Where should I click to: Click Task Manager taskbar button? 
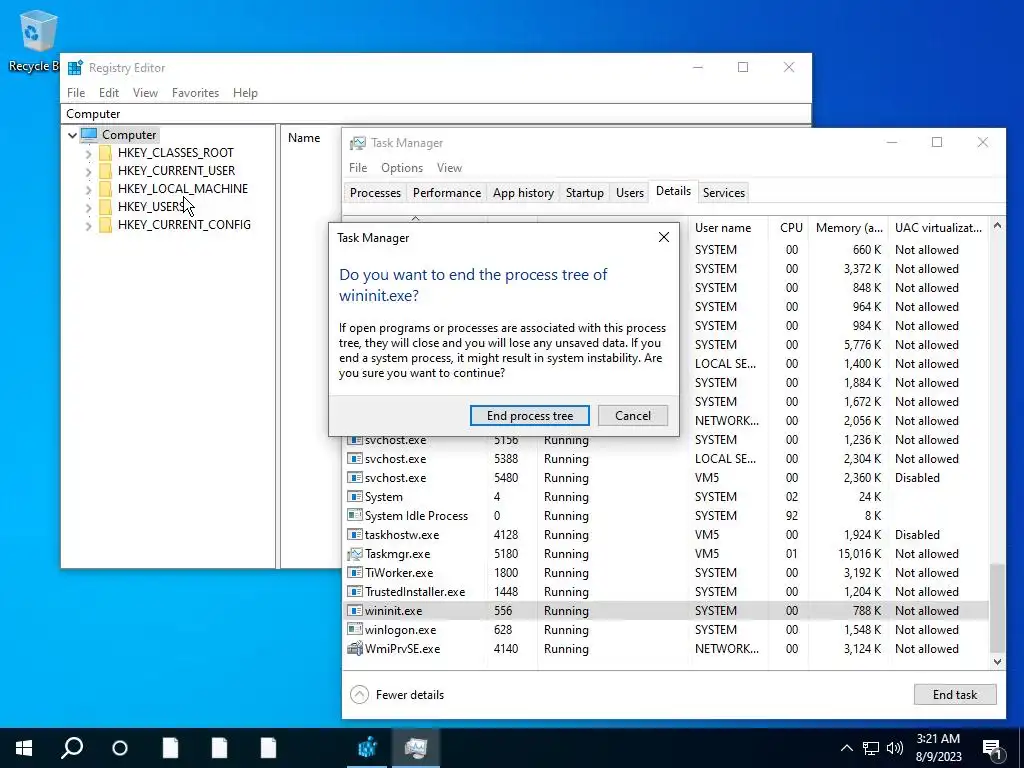pos(416,748)
